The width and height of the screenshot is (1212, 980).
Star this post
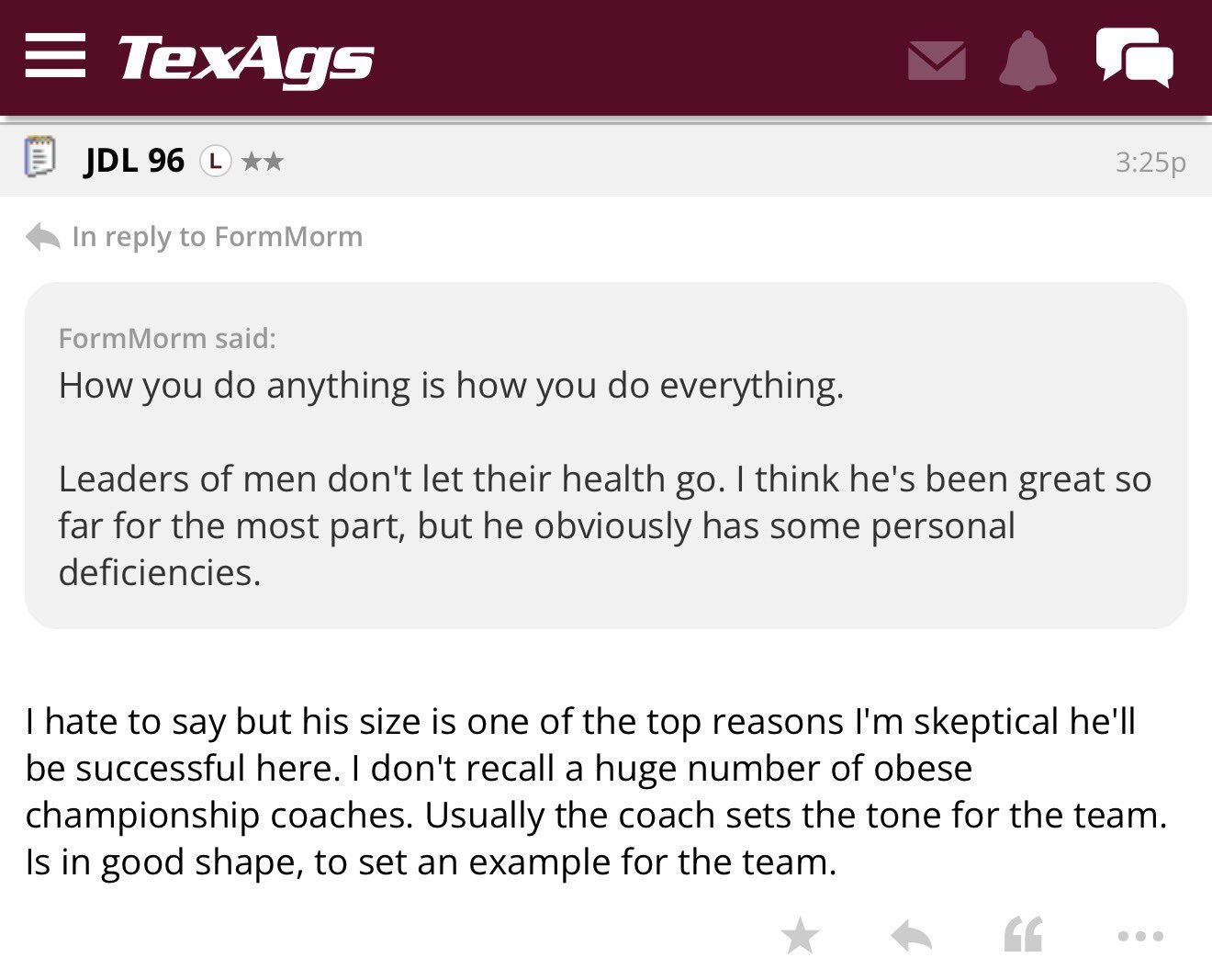tap(800, 936)
